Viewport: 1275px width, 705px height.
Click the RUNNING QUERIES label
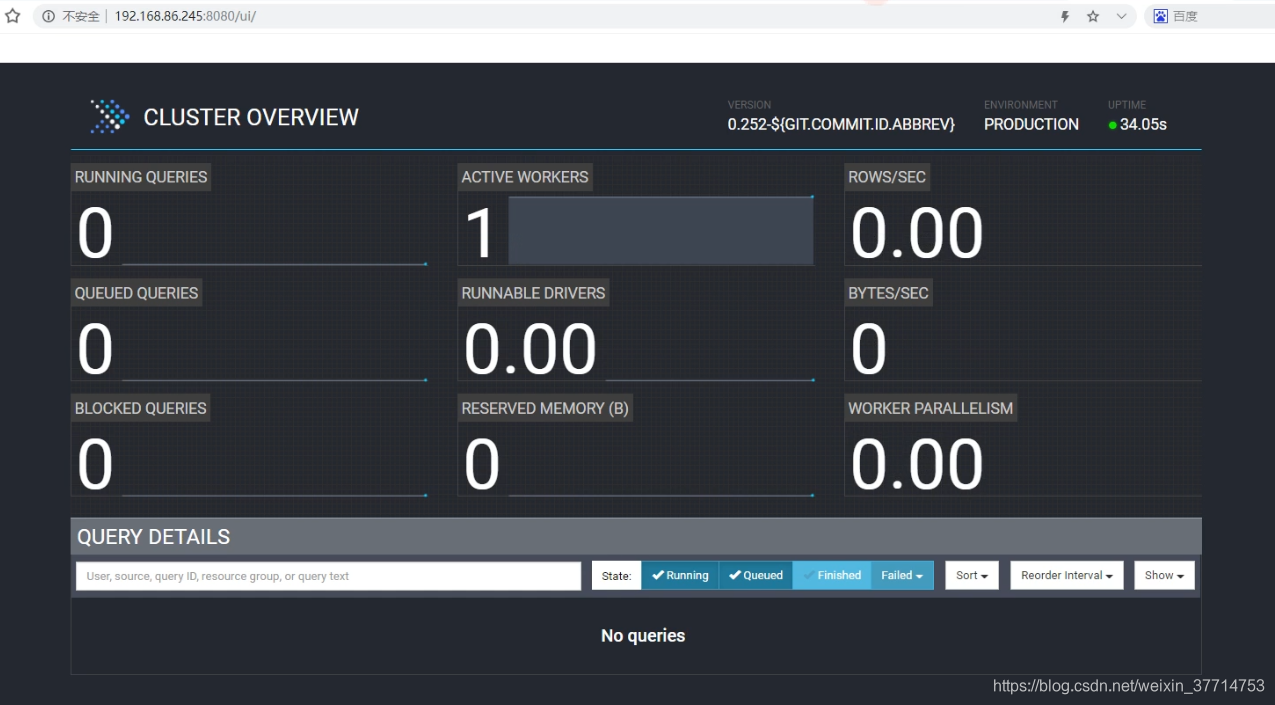(141, 177)
